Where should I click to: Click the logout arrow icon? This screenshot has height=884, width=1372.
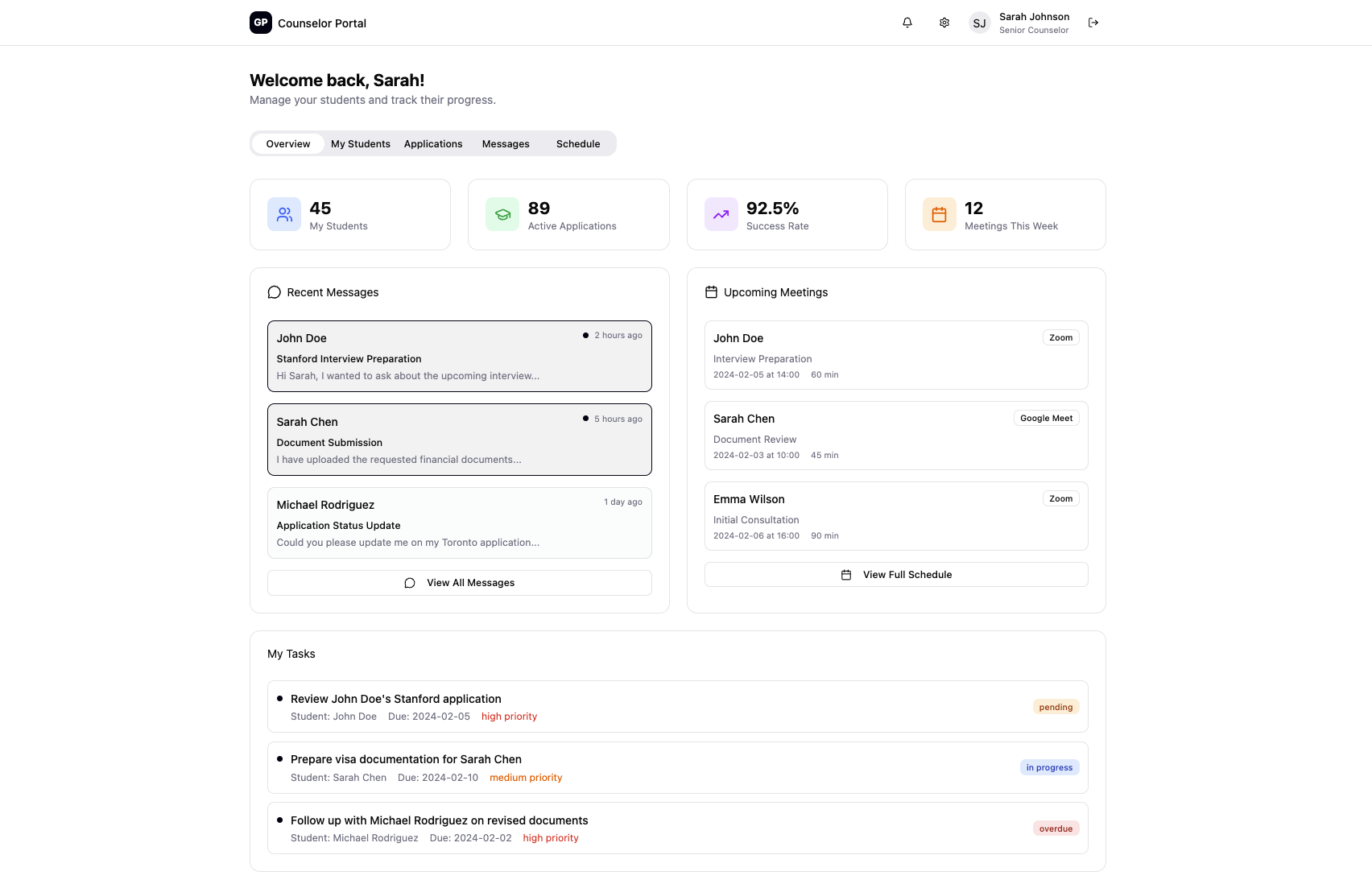pos(1093,23)
